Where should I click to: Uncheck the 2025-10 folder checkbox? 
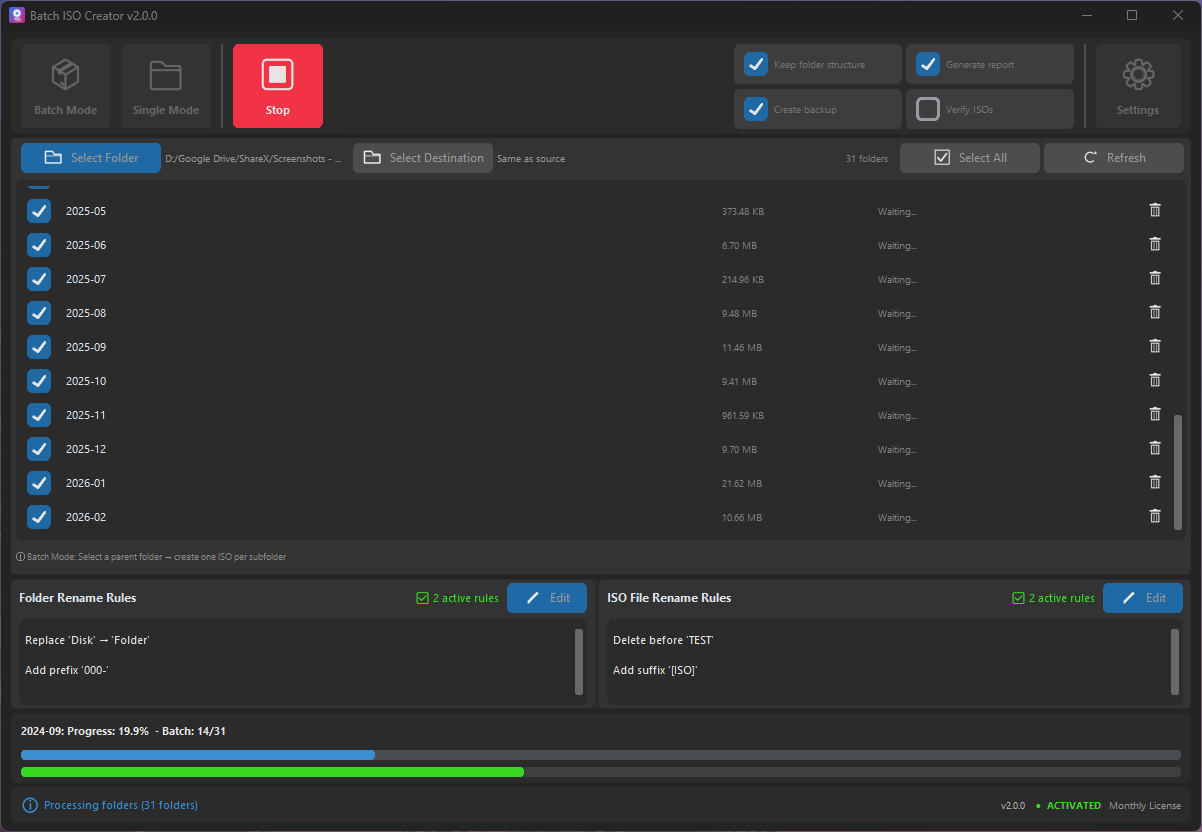point(38,381)
